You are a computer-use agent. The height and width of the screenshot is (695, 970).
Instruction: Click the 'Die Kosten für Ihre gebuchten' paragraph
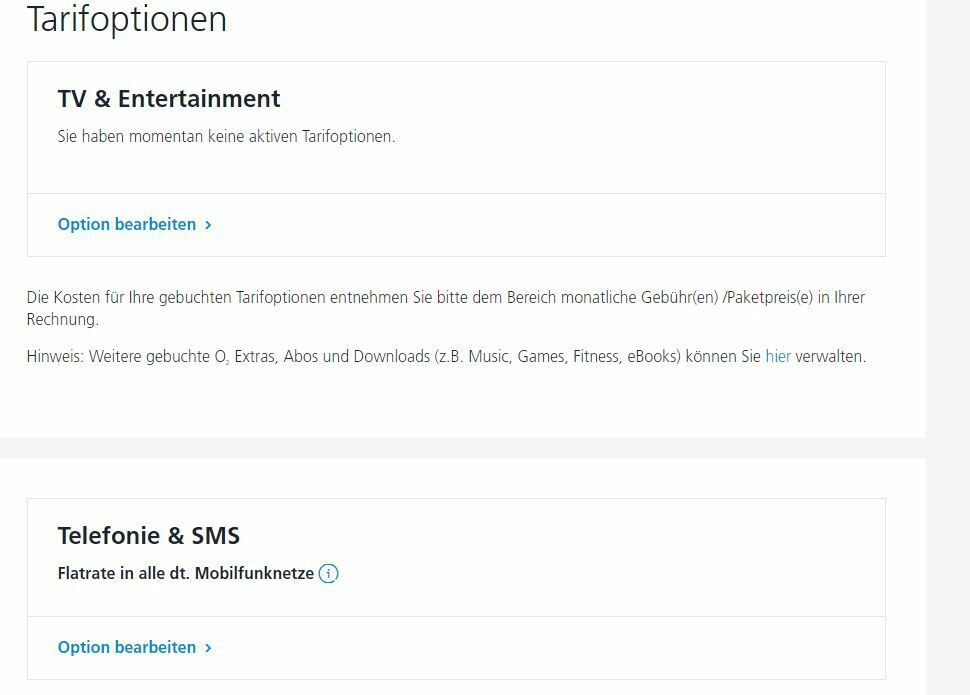coord(445,308)
